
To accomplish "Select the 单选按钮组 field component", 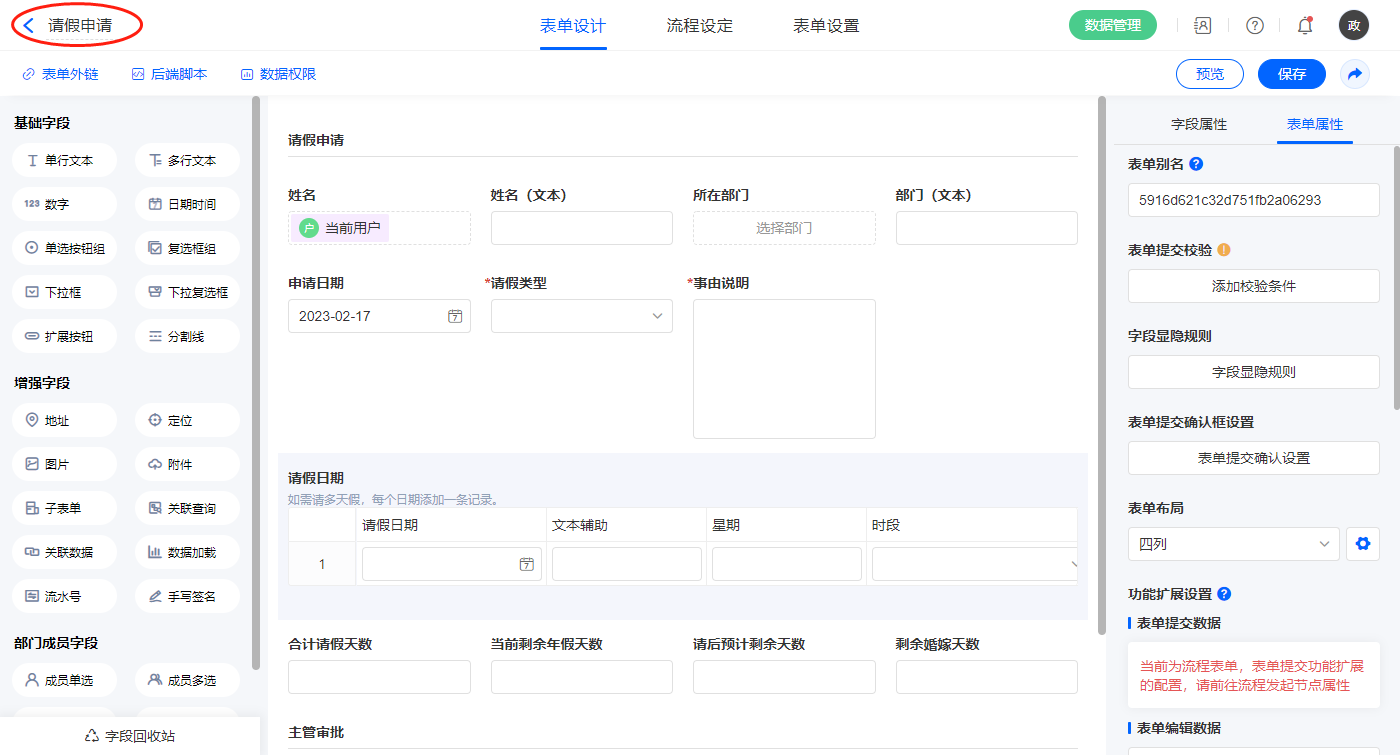I will [x=65, y=248].
